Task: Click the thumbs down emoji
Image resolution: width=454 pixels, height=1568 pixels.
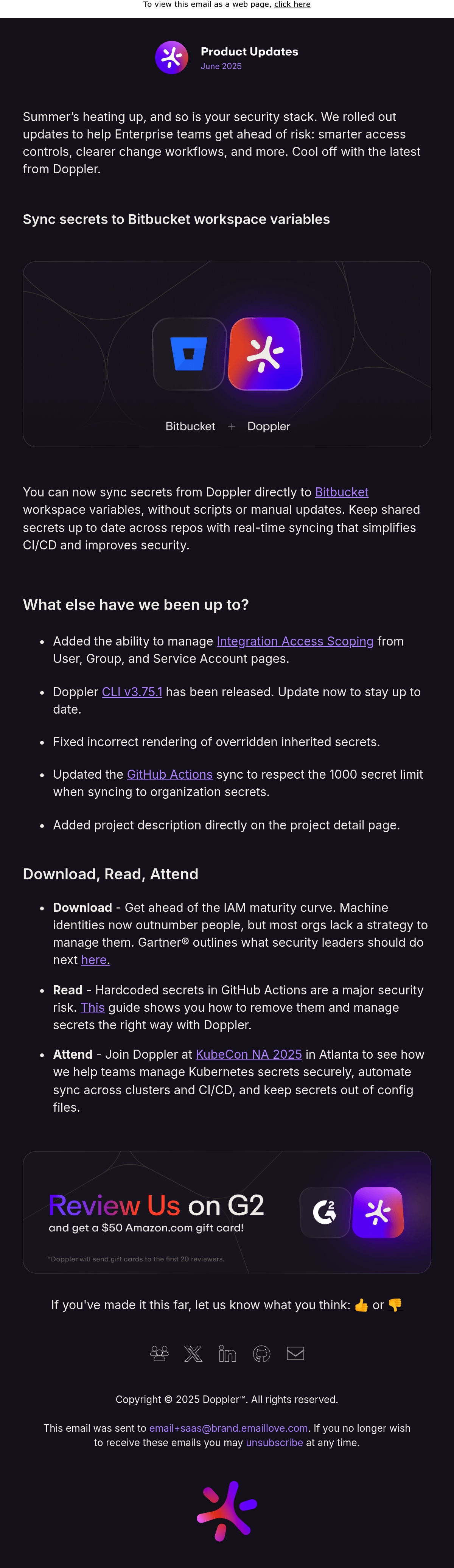Action: [395, 1305]
